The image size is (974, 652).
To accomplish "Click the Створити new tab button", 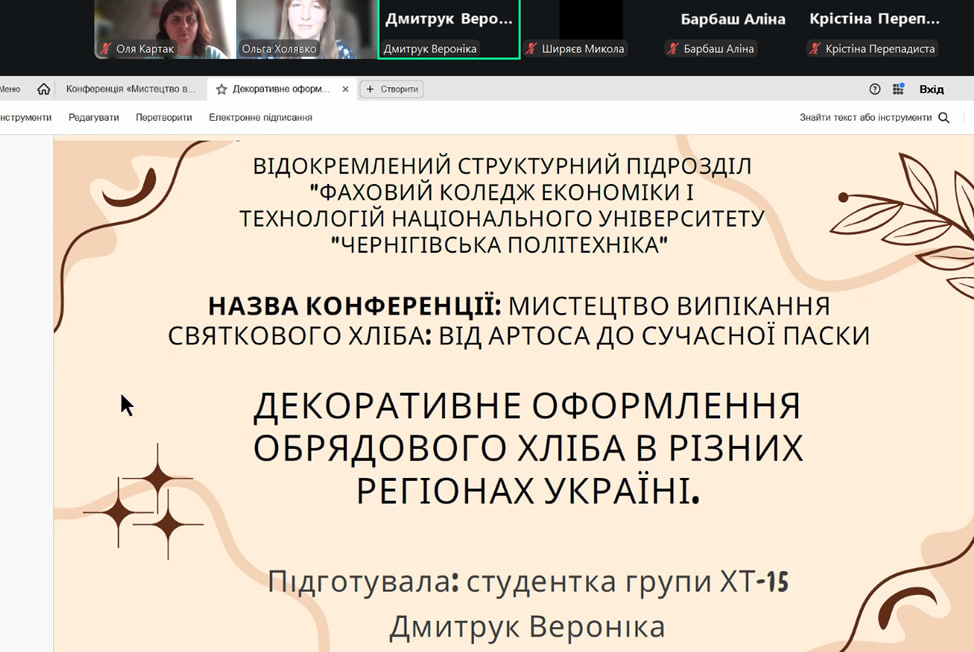I will click(x=392, y=89).
